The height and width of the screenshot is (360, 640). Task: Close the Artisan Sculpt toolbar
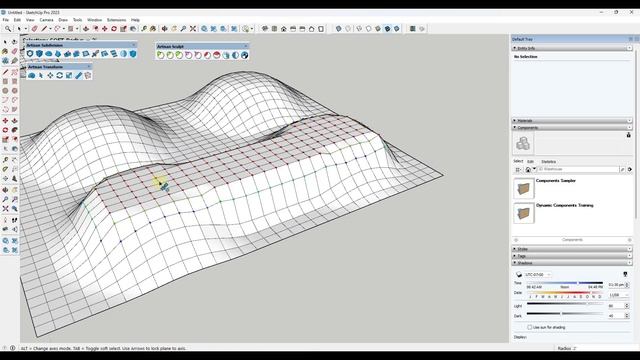pyautogui.click(x=246, y=46)
